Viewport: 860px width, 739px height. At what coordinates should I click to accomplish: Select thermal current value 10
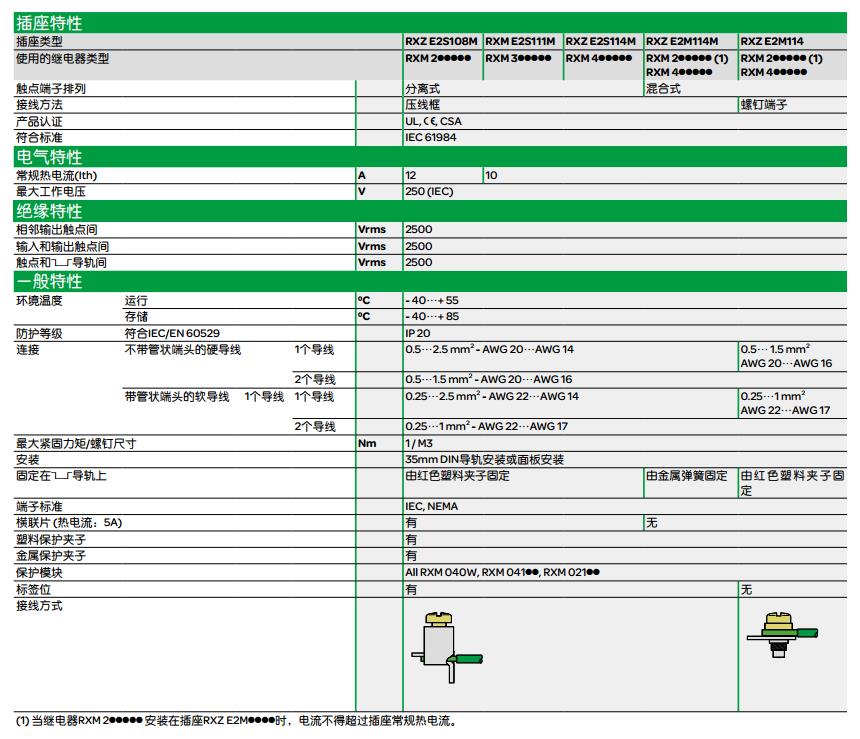point(491,175)
